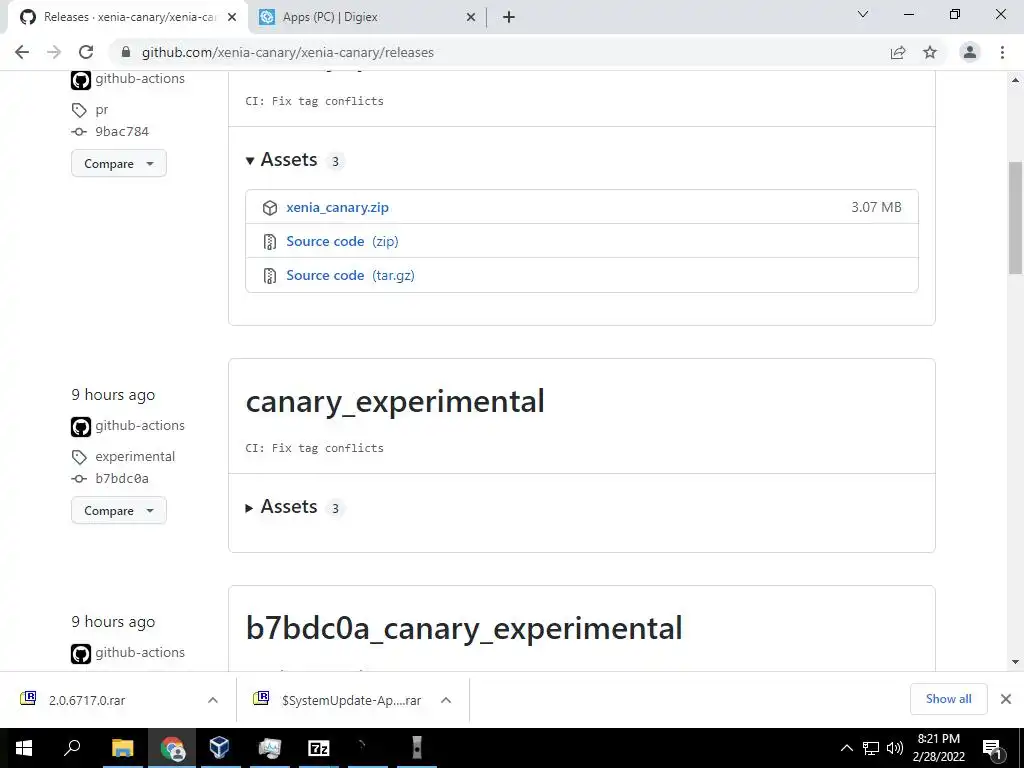Open github-actions profile for b7bdc0a_canary_experimental

pos(140,652)
